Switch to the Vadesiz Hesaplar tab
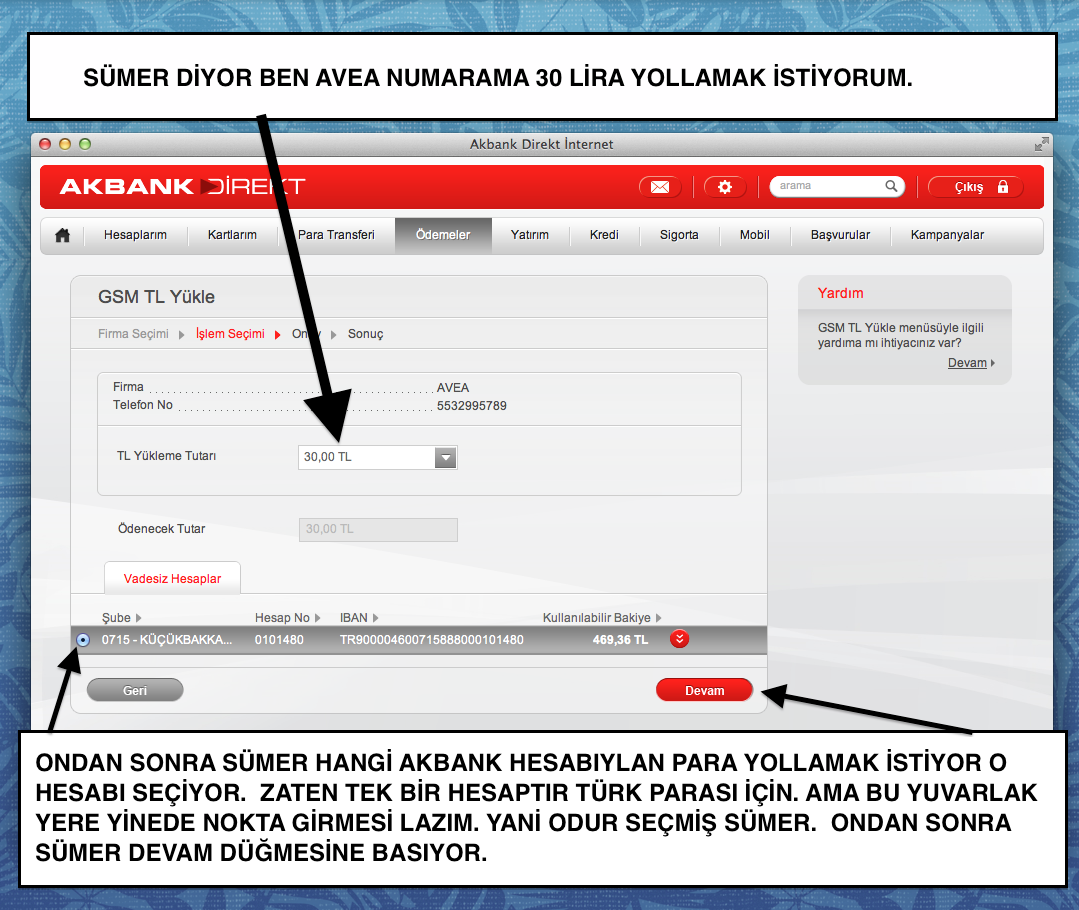 pos(173,578)
